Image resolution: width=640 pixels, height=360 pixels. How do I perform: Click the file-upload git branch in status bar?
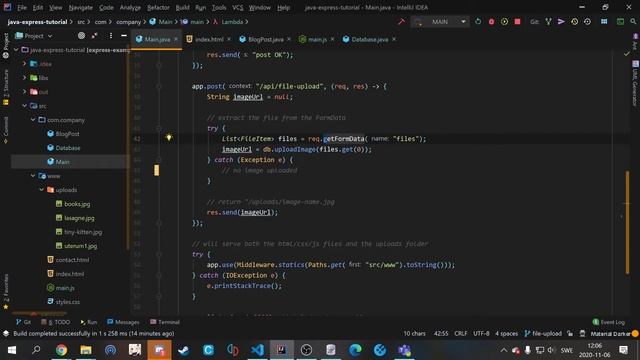pyautogui.click(x=543, y=333)
